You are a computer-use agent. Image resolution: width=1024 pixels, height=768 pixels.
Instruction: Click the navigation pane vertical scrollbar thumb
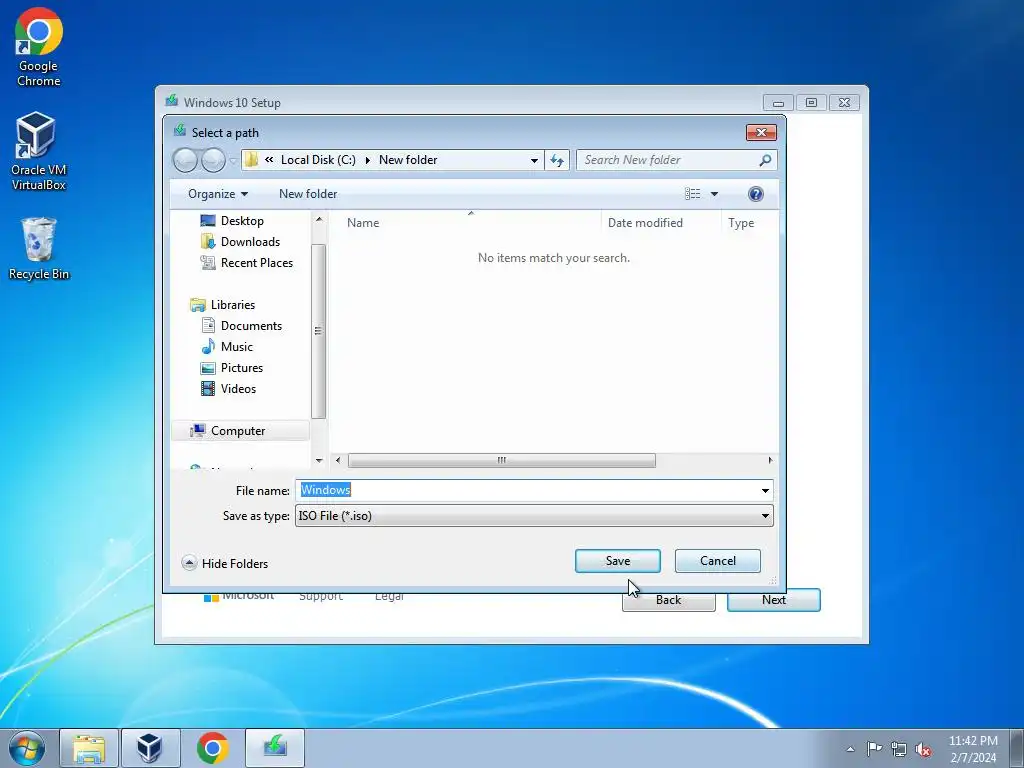318,330
